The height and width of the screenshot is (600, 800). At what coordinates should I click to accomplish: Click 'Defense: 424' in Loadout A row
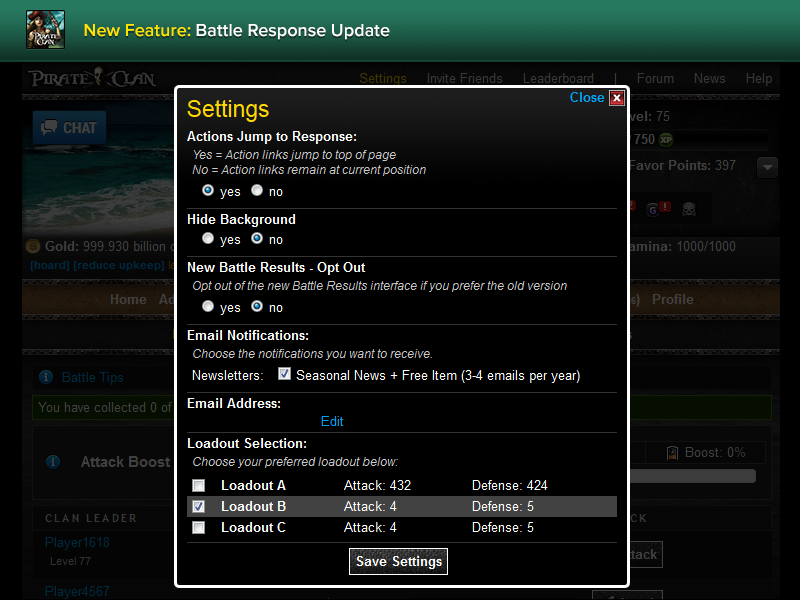[x=509, y=485]
